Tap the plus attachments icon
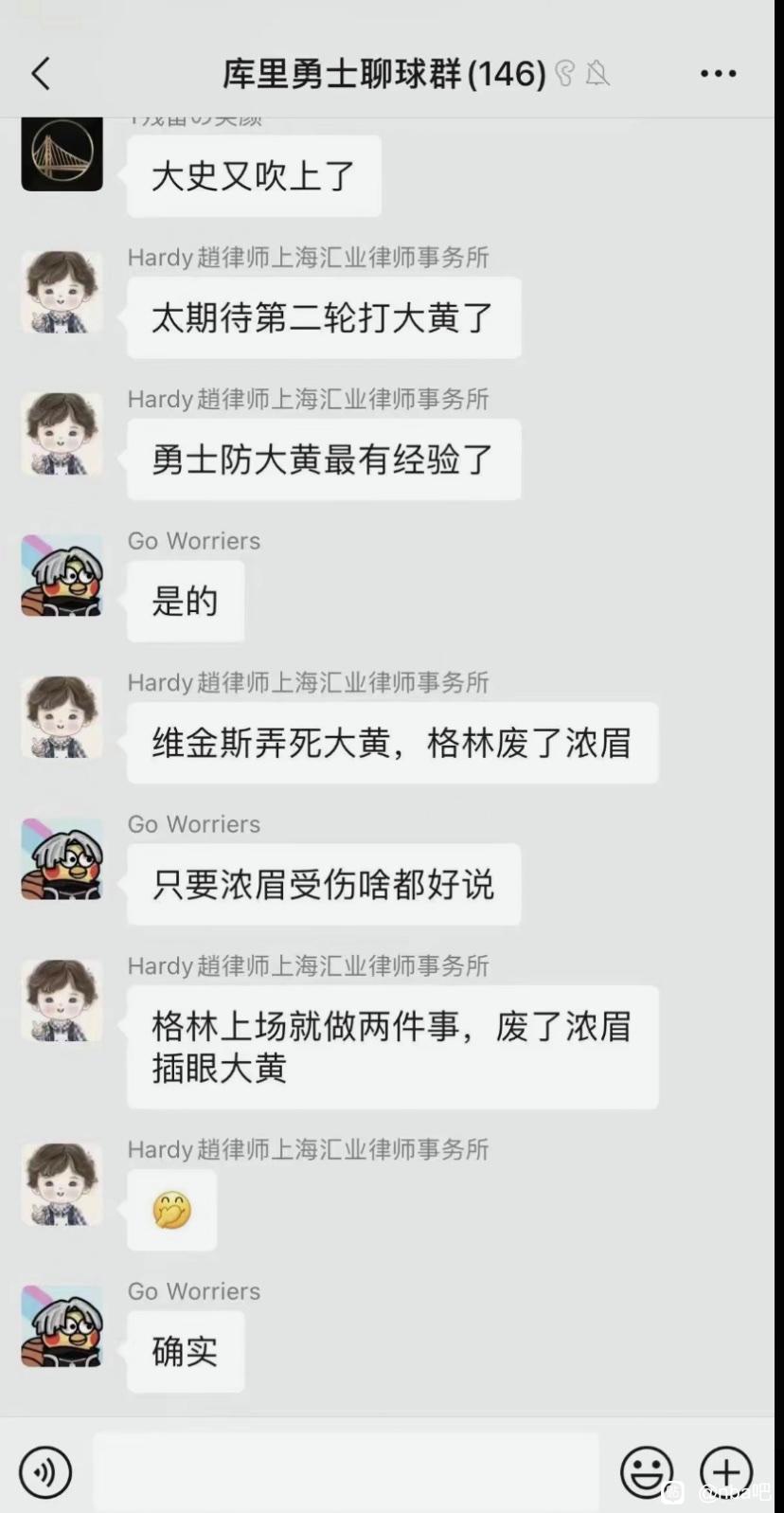 click(x=726, y=1472)
